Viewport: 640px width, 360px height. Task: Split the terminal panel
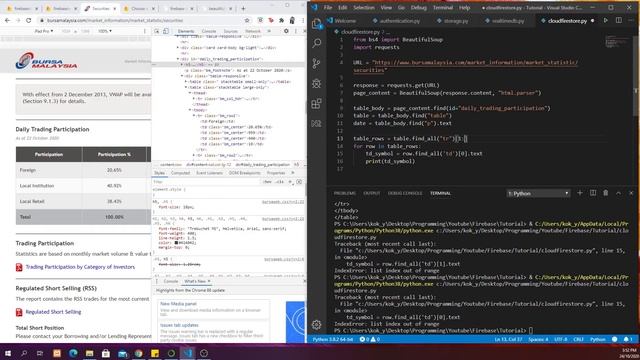[x=593, y=193]
